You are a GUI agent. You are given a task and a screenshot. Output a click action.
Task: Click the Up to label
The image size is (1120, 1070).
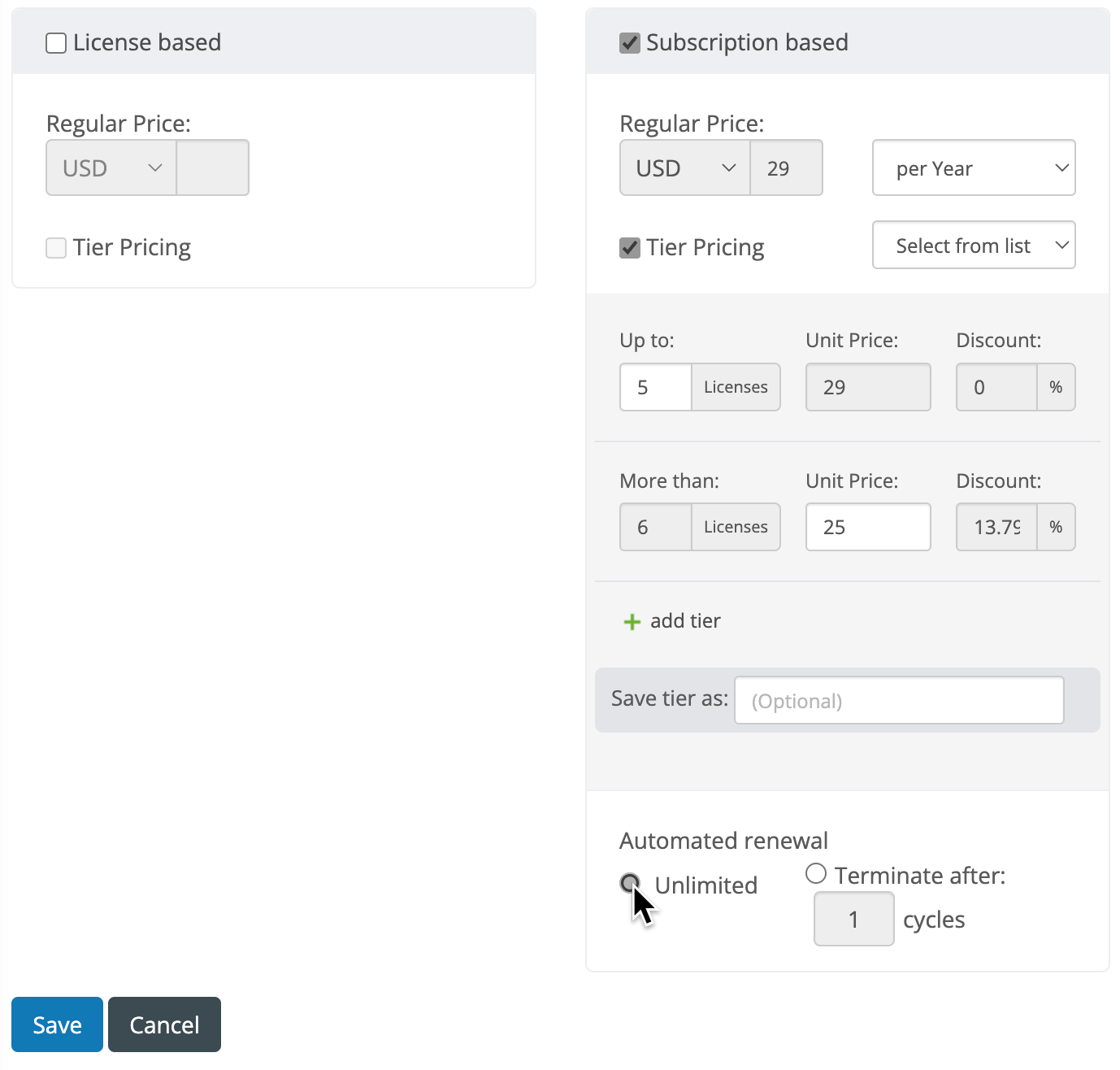[647, 341]
